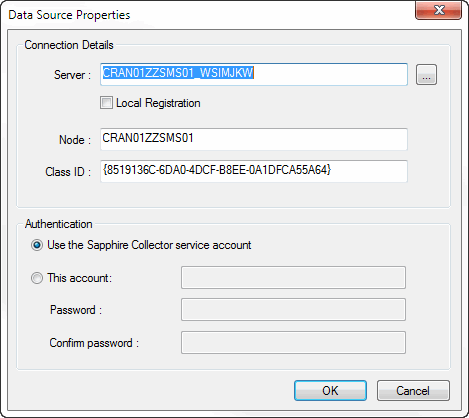Screen dimensions: 469x418
Task: Click the Authentication group heading
Action: click(x=59, y=224)
